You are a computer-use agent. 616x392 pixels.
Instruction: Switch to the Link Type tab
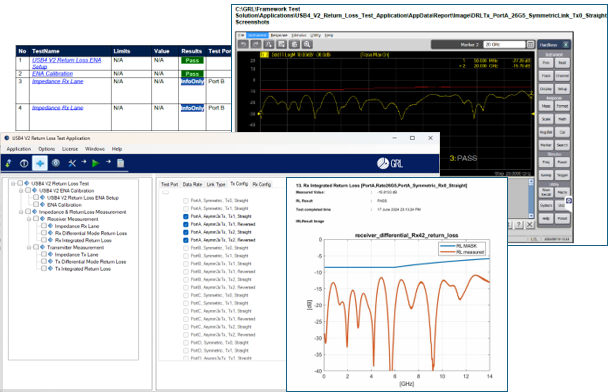[x=216, y=184]
